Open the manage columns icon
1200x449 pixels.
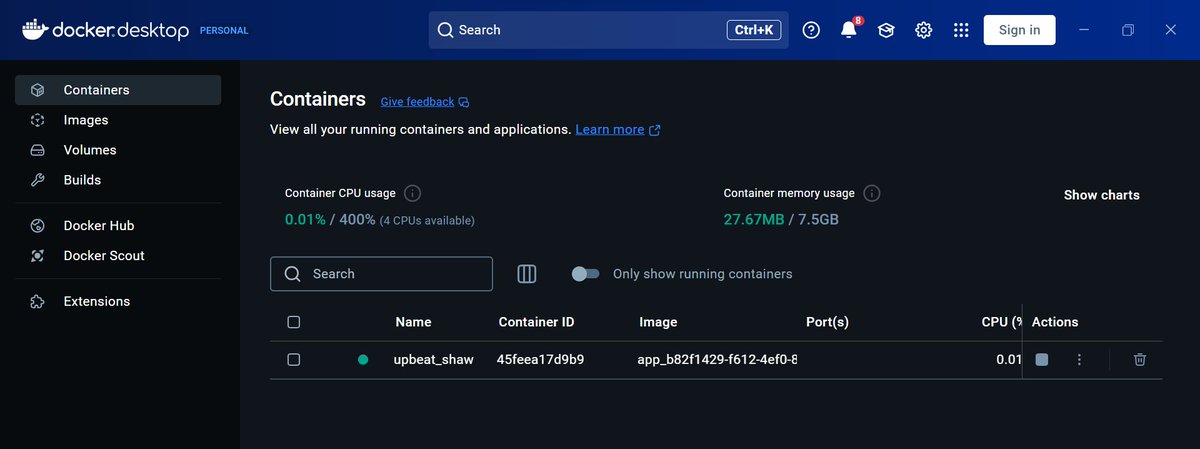(x=527, y=274)
